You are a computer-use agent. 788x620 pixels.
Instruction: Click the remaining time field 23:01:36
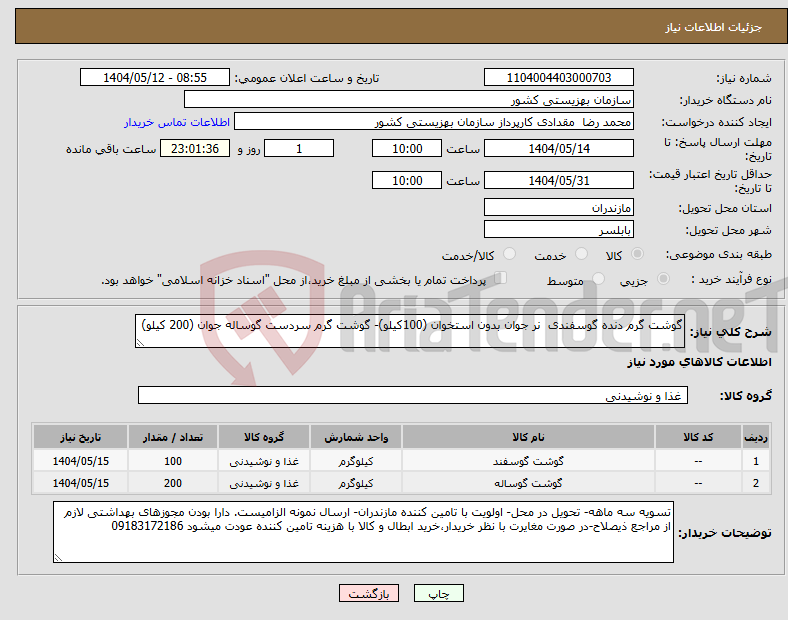[x=195, y=148]
